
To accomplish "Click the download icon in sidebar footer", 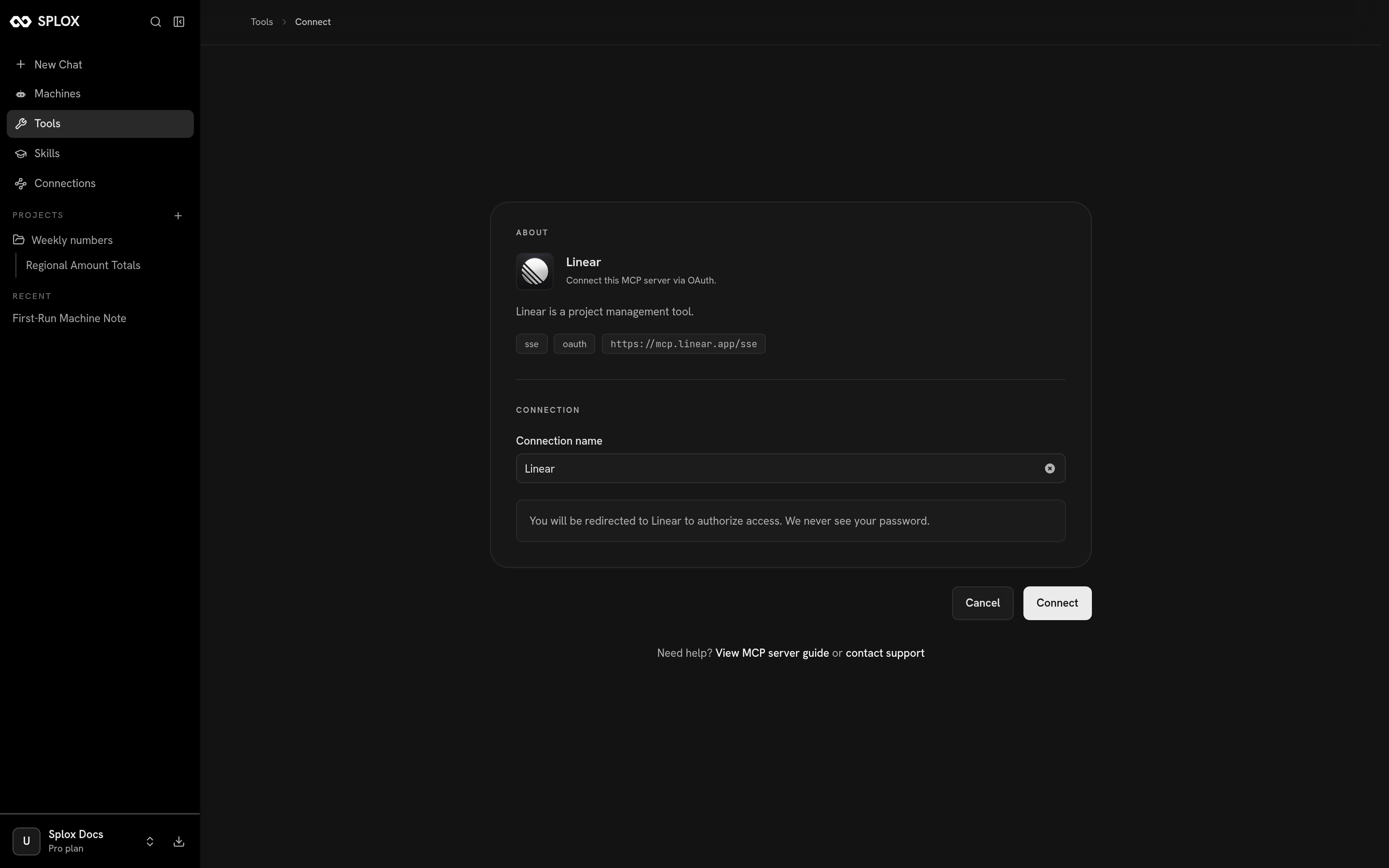I will [179, 841].
